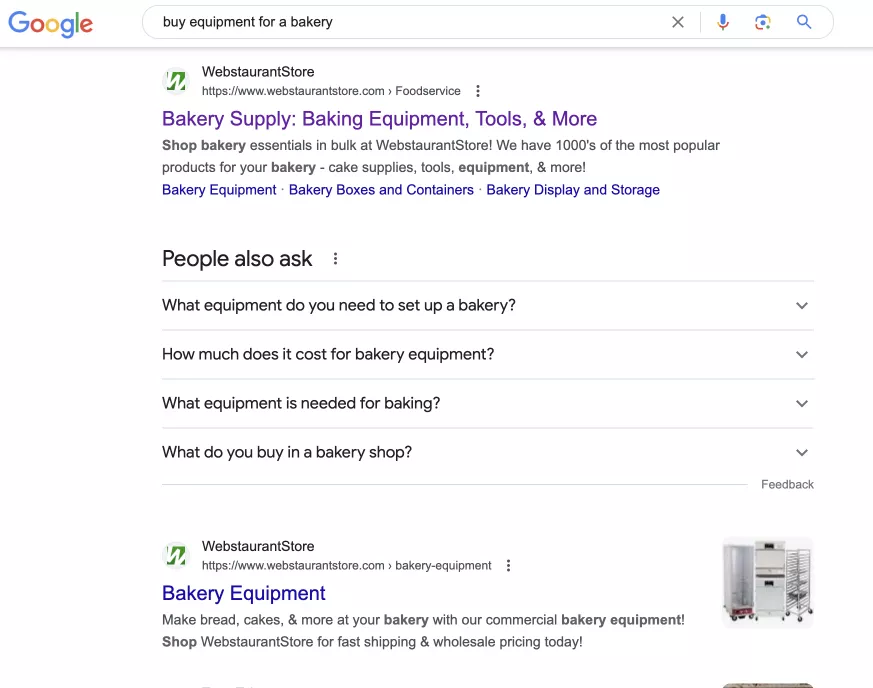Expand "What equipment is needed for baking?"
The width and height of the screenshot is (873, 688).
[488, 404]
